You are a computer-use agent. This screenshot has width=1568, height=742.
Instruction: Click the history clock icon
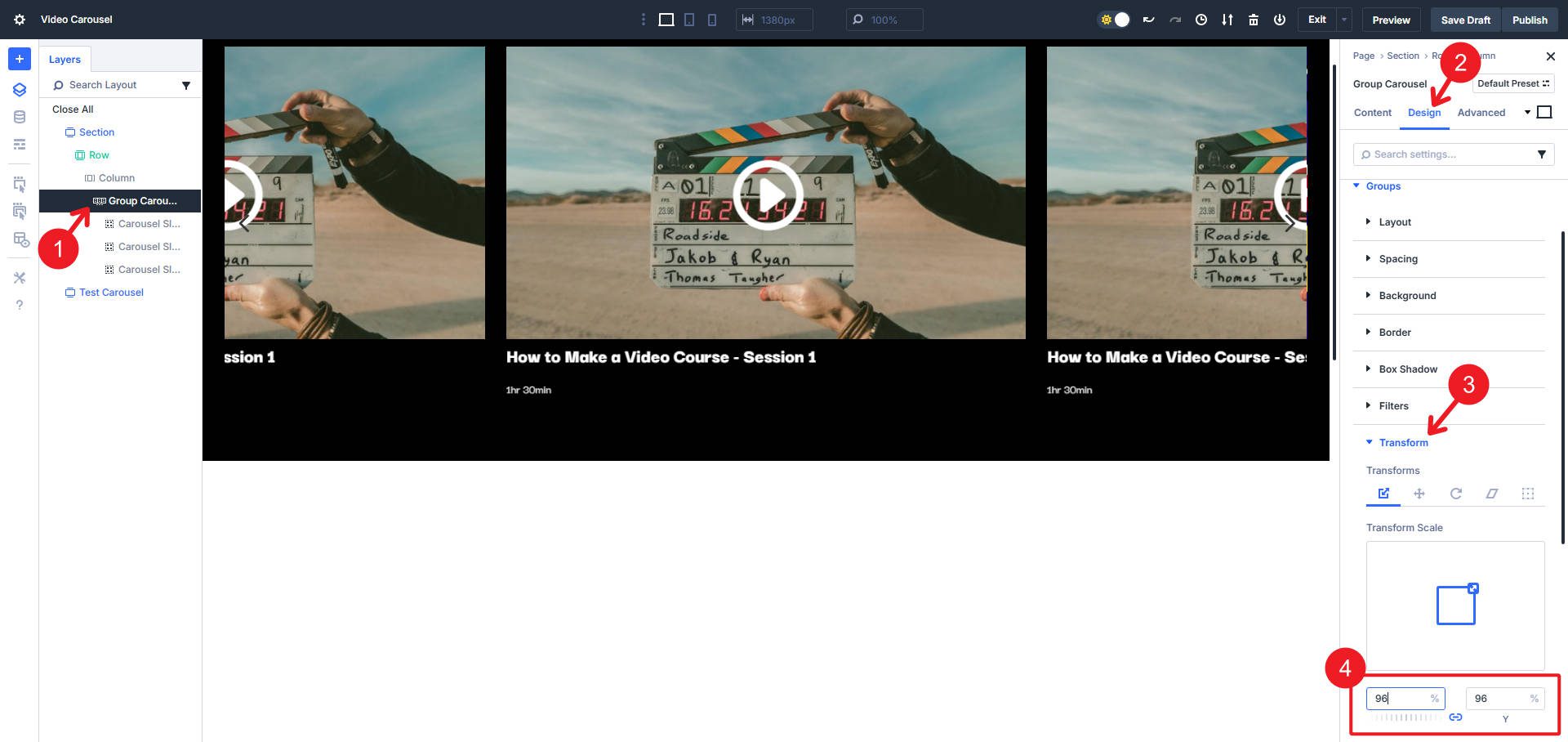pyautogui.click(x=1200, y=20)
